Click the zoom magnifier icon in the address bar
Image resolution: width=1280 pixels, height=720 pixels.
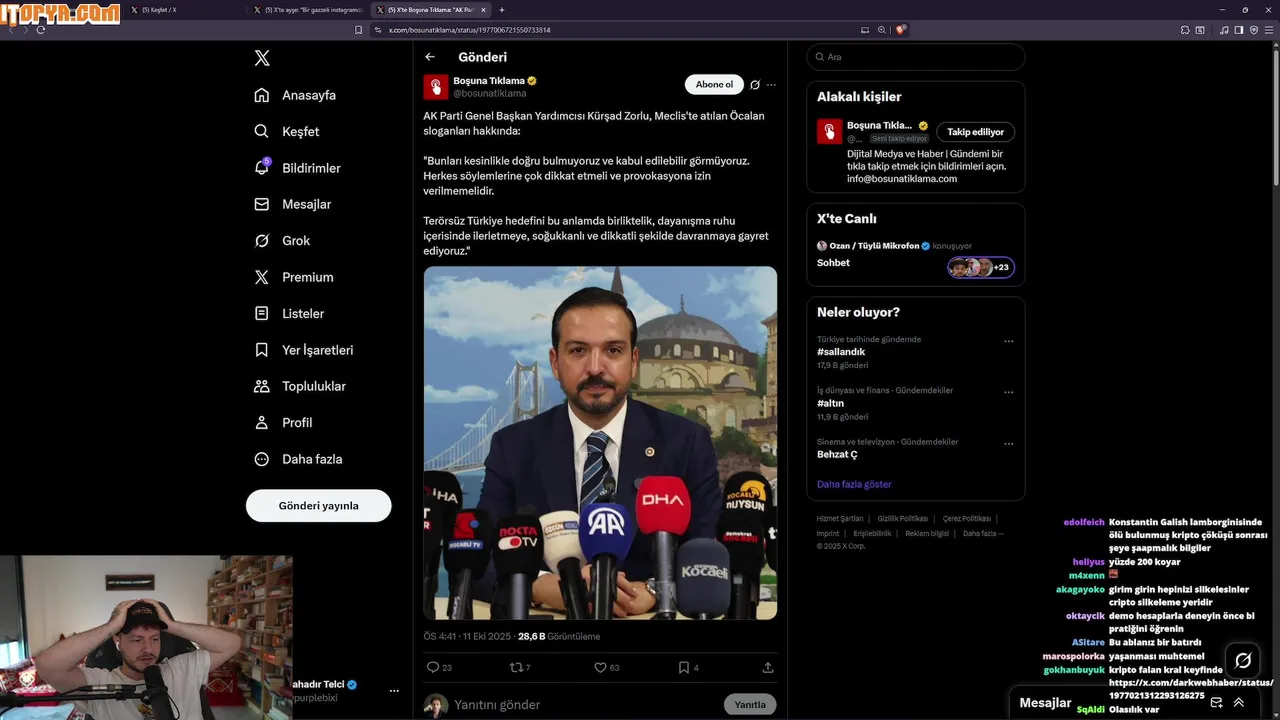coord(881,30)
